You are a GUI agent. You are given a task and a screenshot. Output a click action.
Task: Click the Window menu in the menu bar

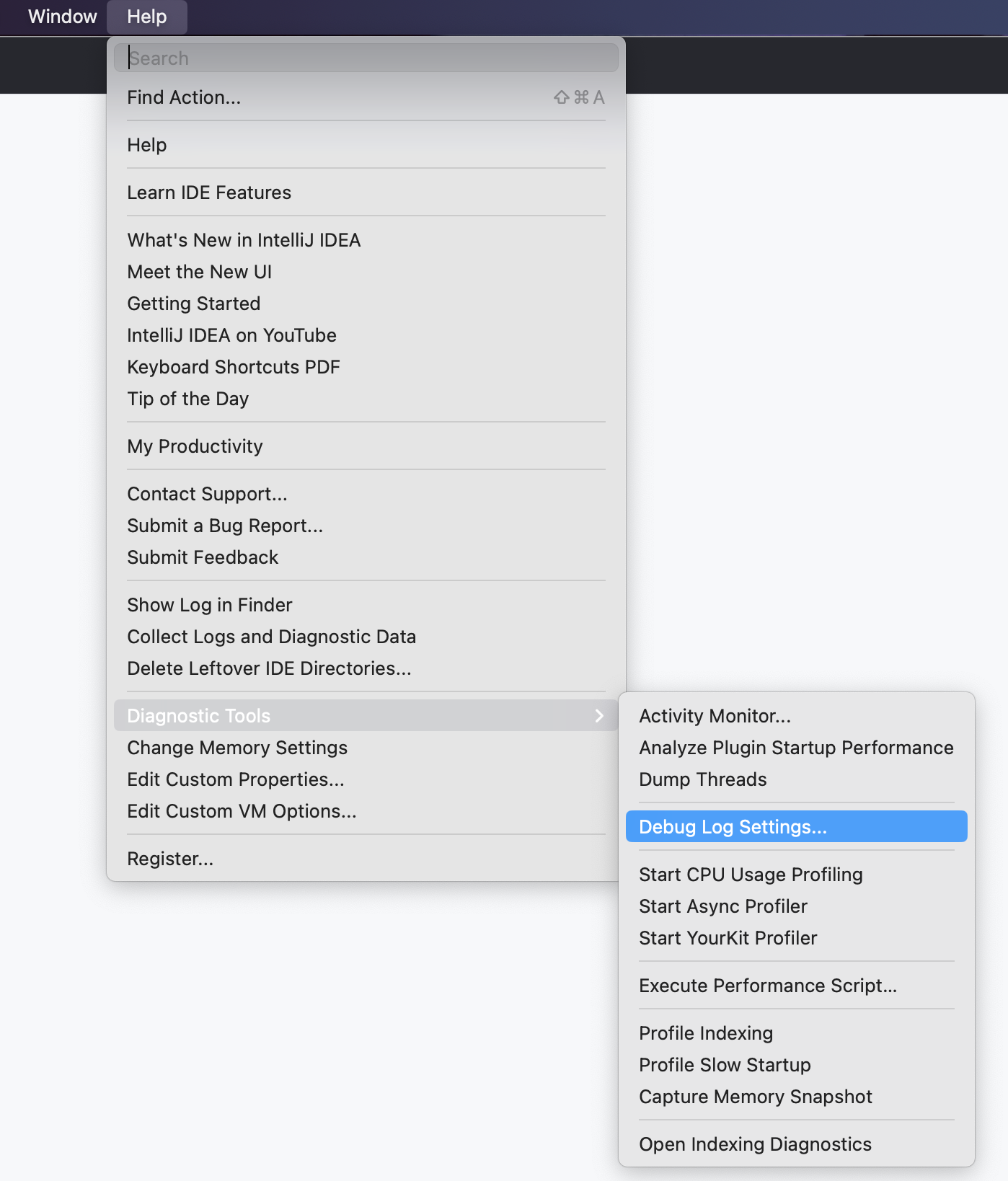[61, 16]
